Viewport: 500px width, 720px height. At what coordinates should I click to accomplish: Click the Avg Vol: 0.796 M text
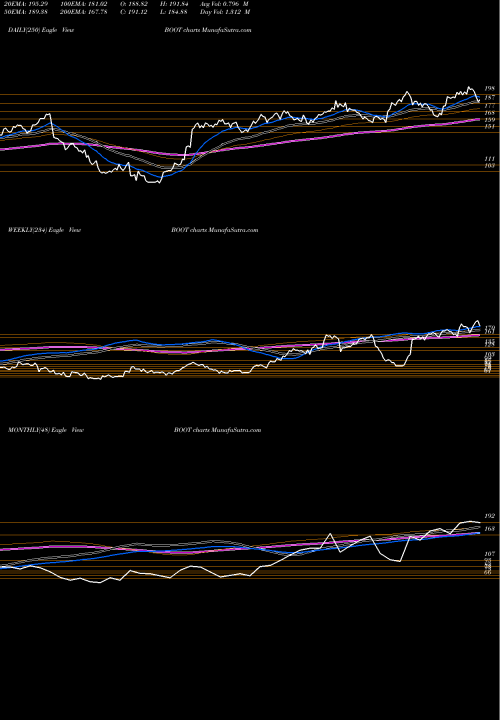[225, 4]
